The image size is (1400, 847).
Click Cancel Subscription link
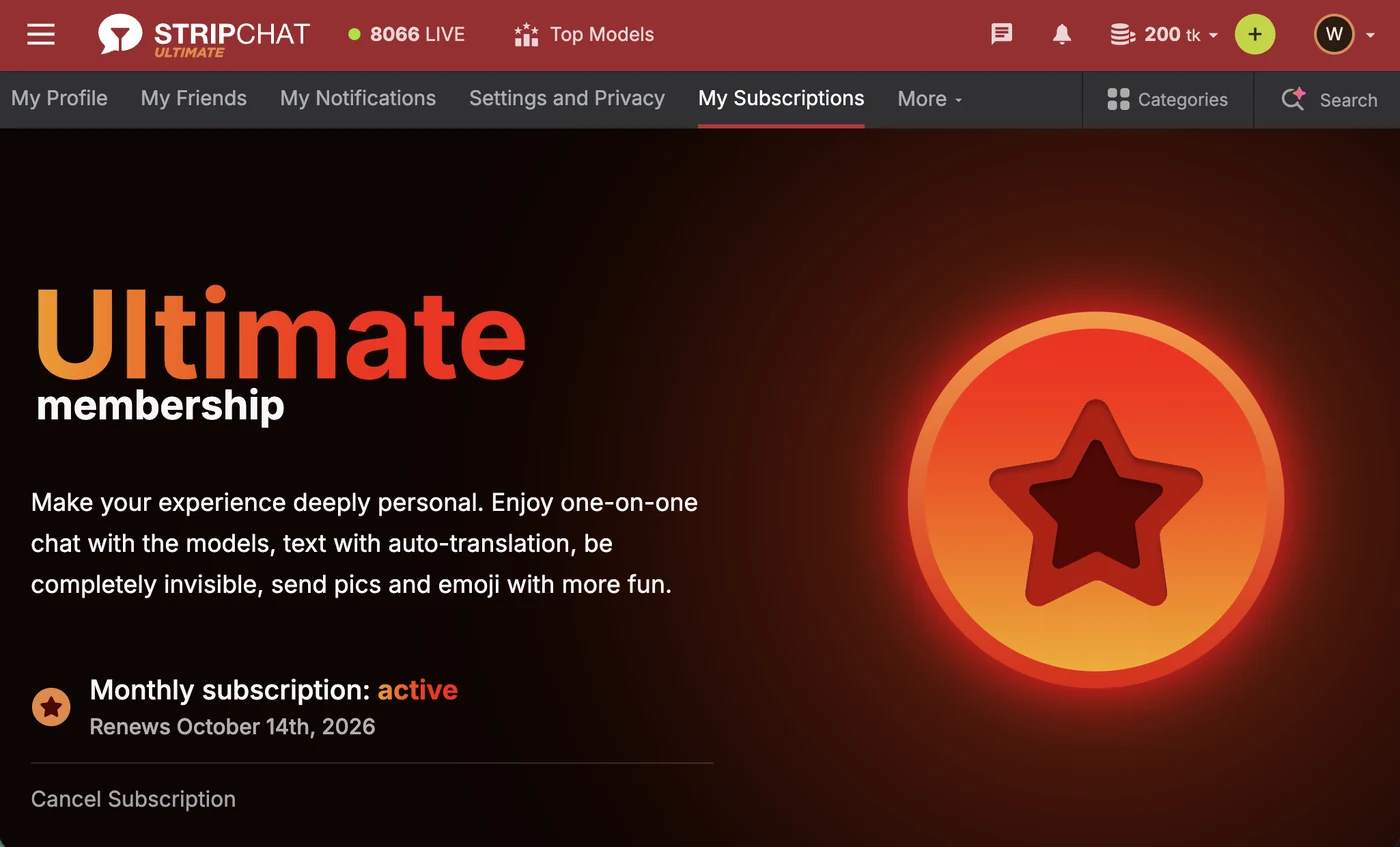coord(133,799)
